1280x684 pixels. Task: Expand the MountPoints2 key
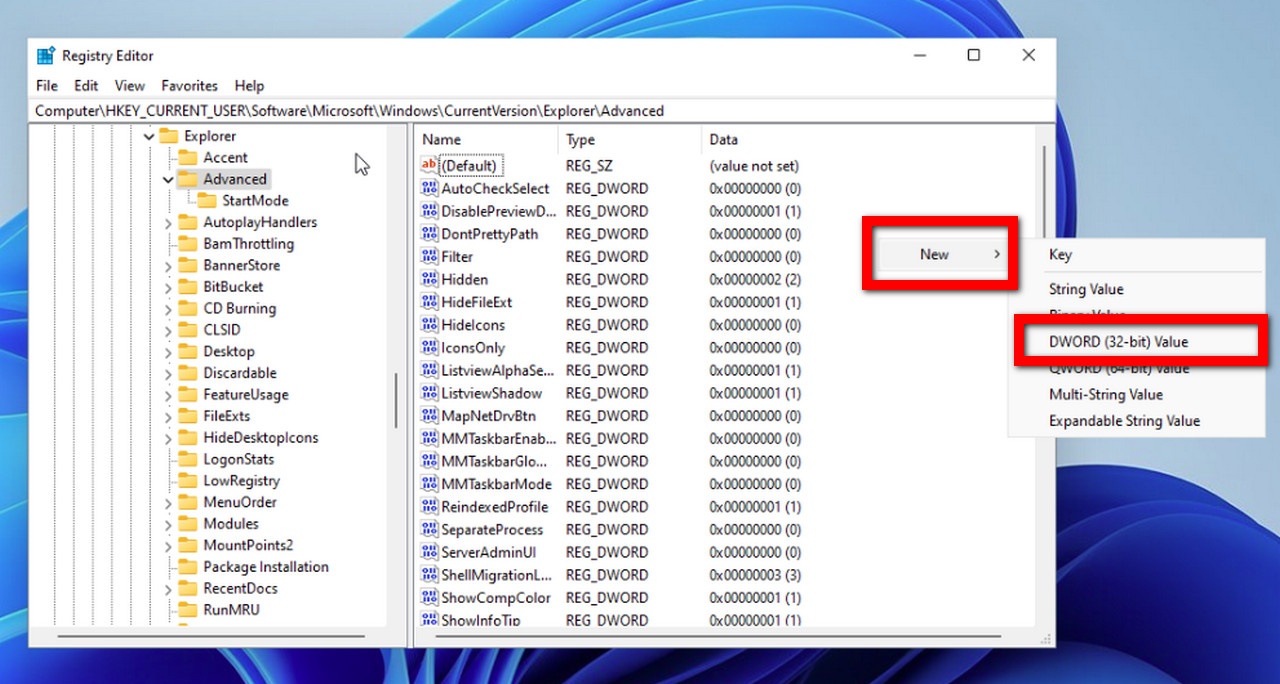168,546
